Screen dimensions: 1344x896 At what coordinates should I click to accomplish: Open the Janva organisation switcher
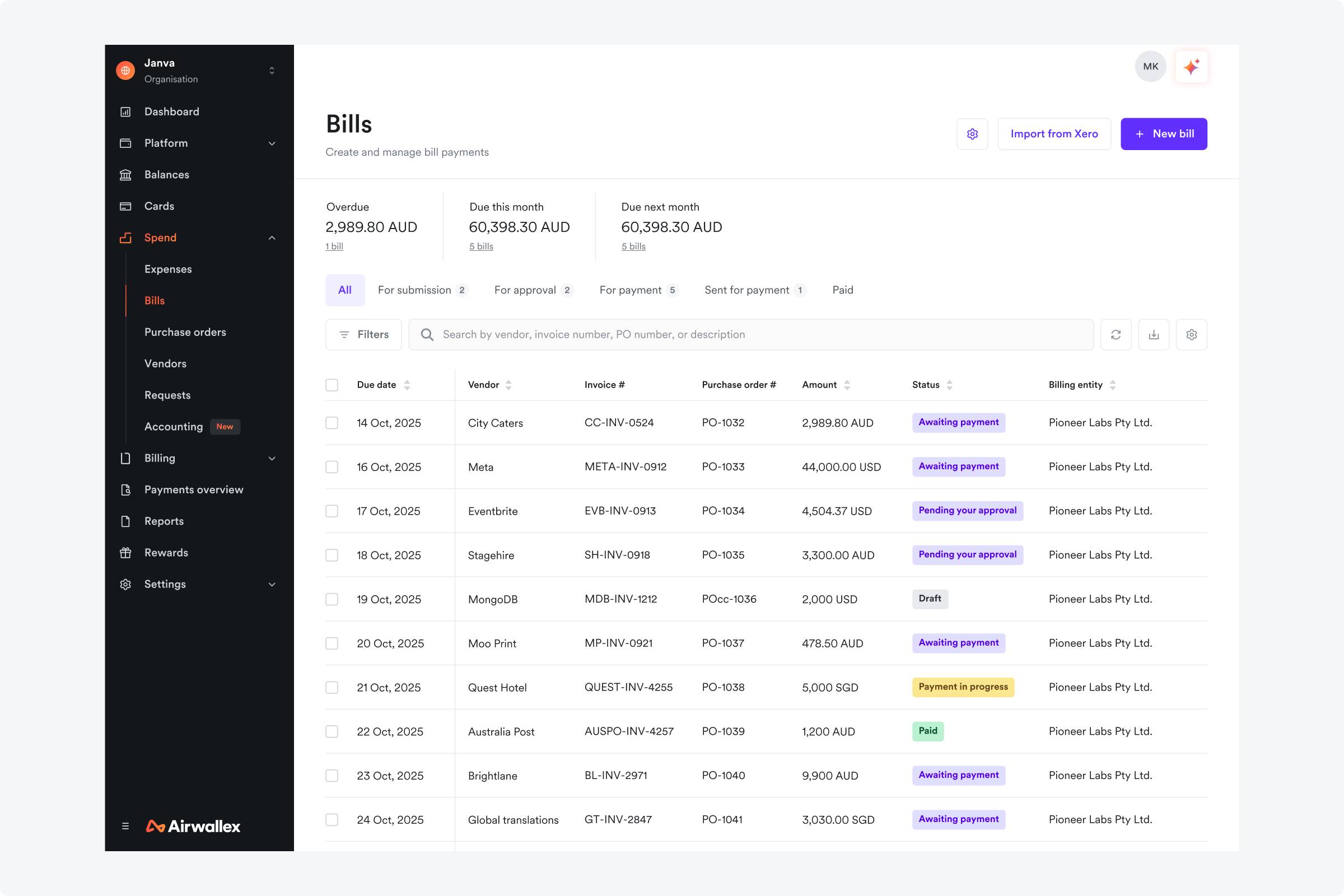tap(272, 71)
